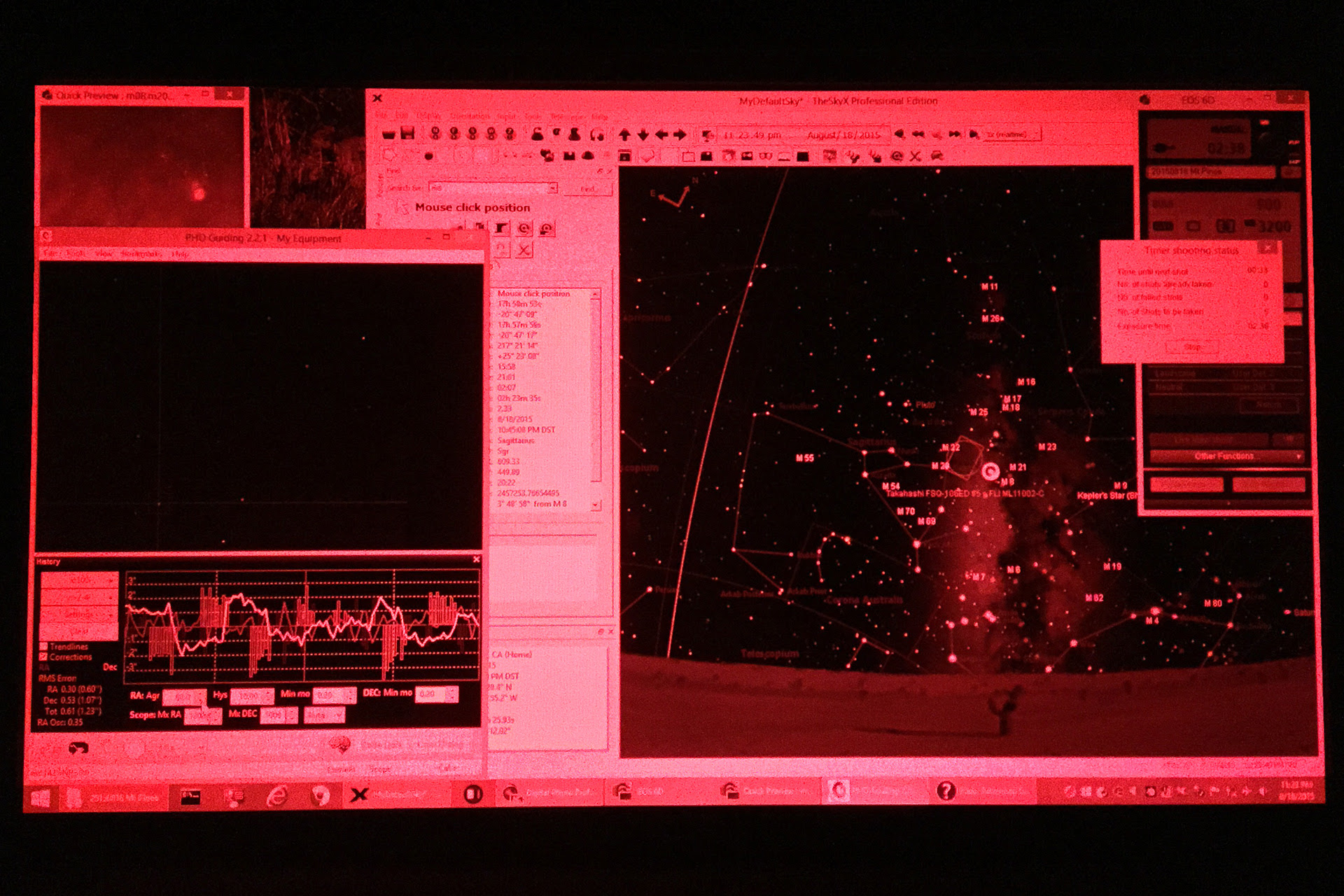Click the down arrow move icon in TheSkyX
This screenshot has width=1344, height=896.
click(643, 134)
